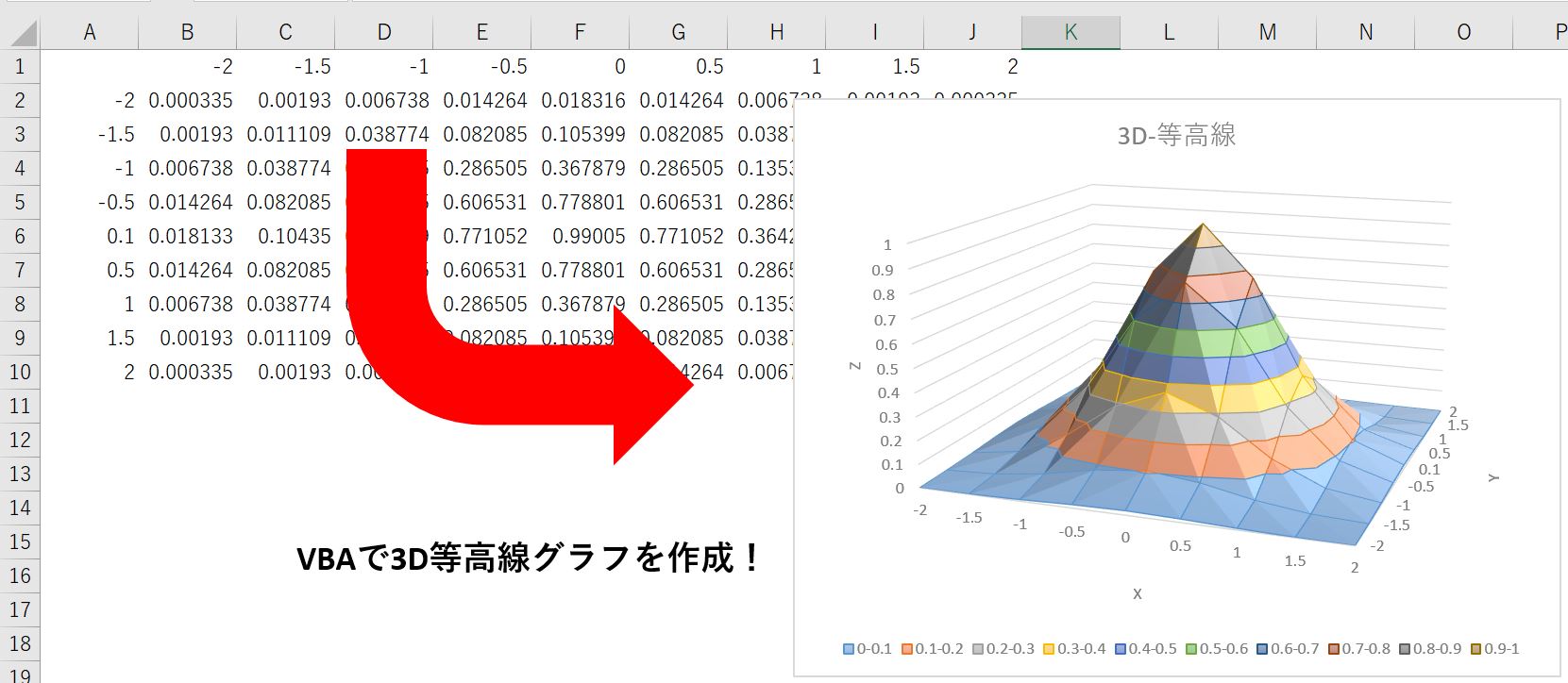Select column E header
The width and height of the screenshot is (1568, 683).
482,33
